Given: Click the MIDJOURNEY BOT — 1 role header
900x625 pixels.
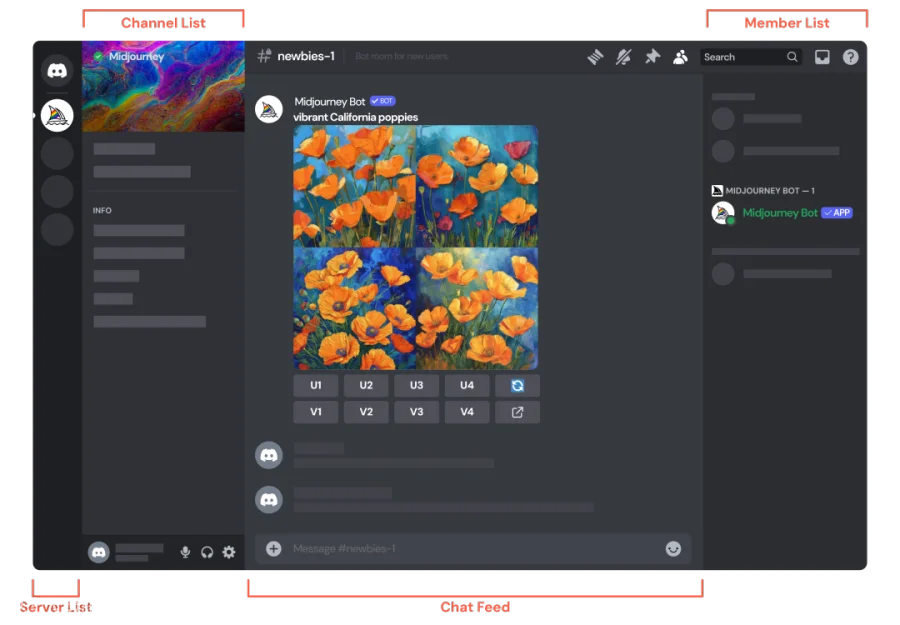Looking at the screenshot, I should 763,191.
